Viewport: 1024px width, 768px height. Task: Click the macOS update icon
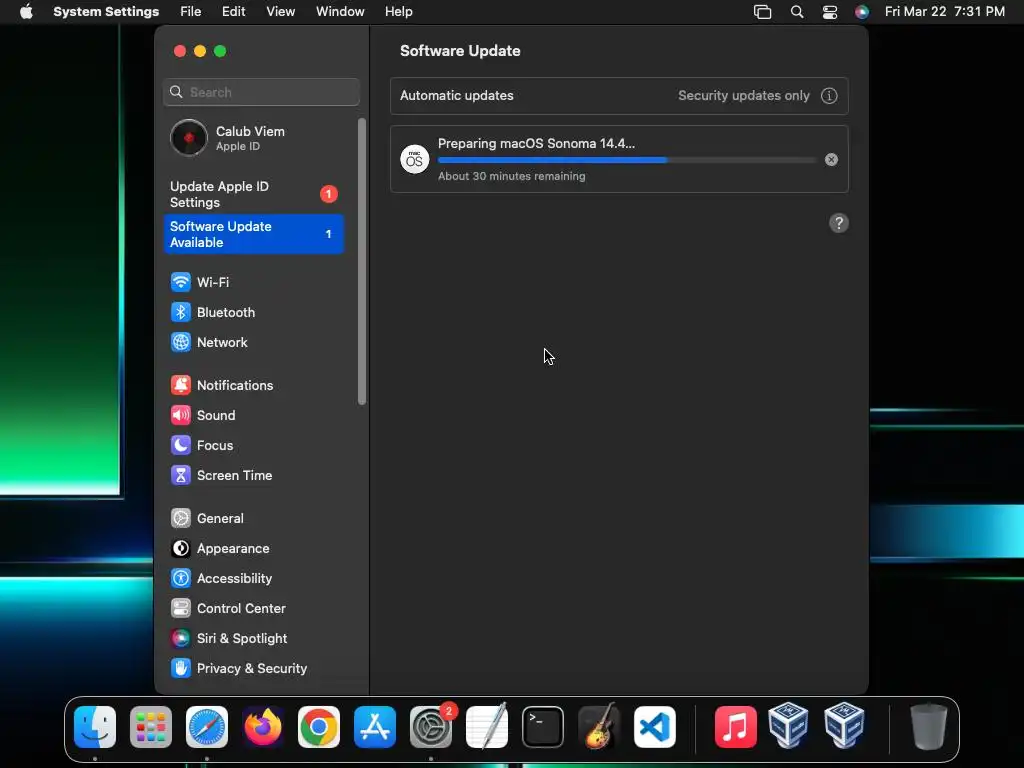415,159
